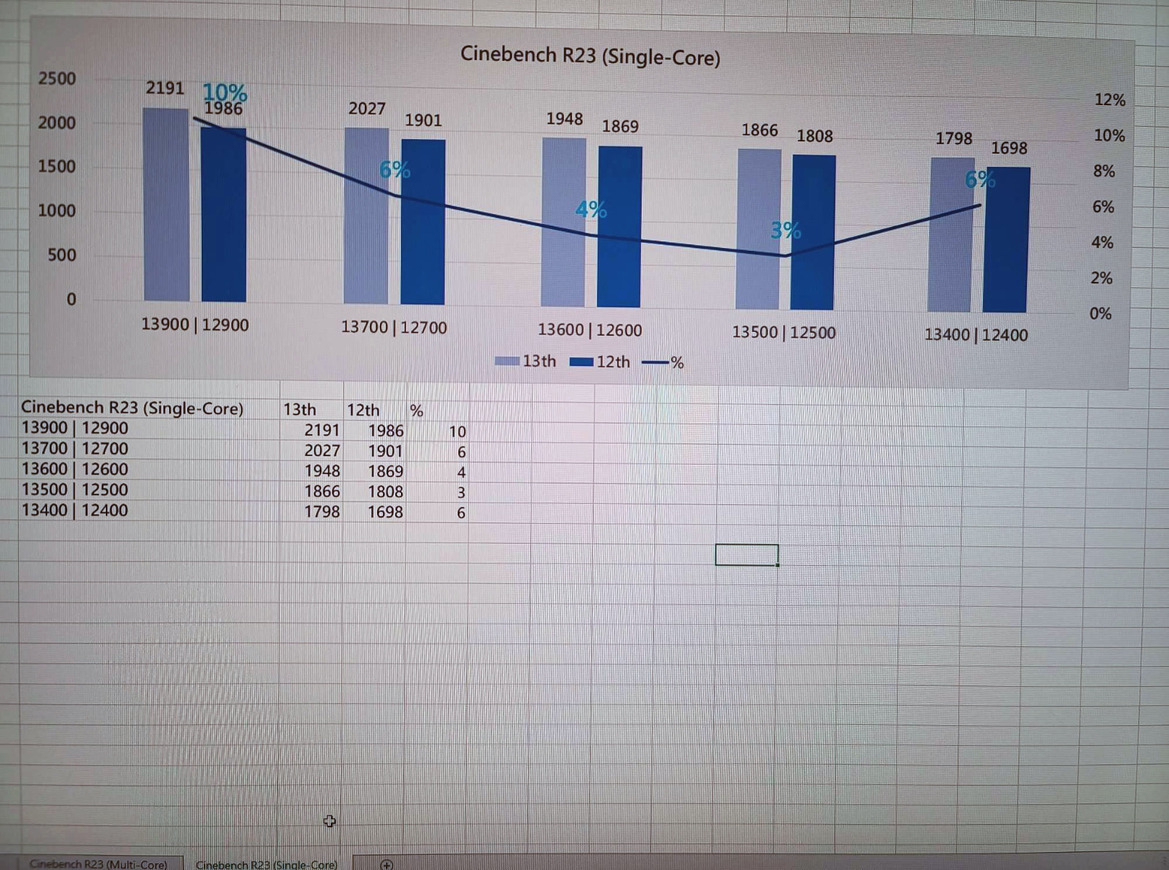
Task: Click axis label 13500 | 12500 in chart
Action: [x=784, y=332]
